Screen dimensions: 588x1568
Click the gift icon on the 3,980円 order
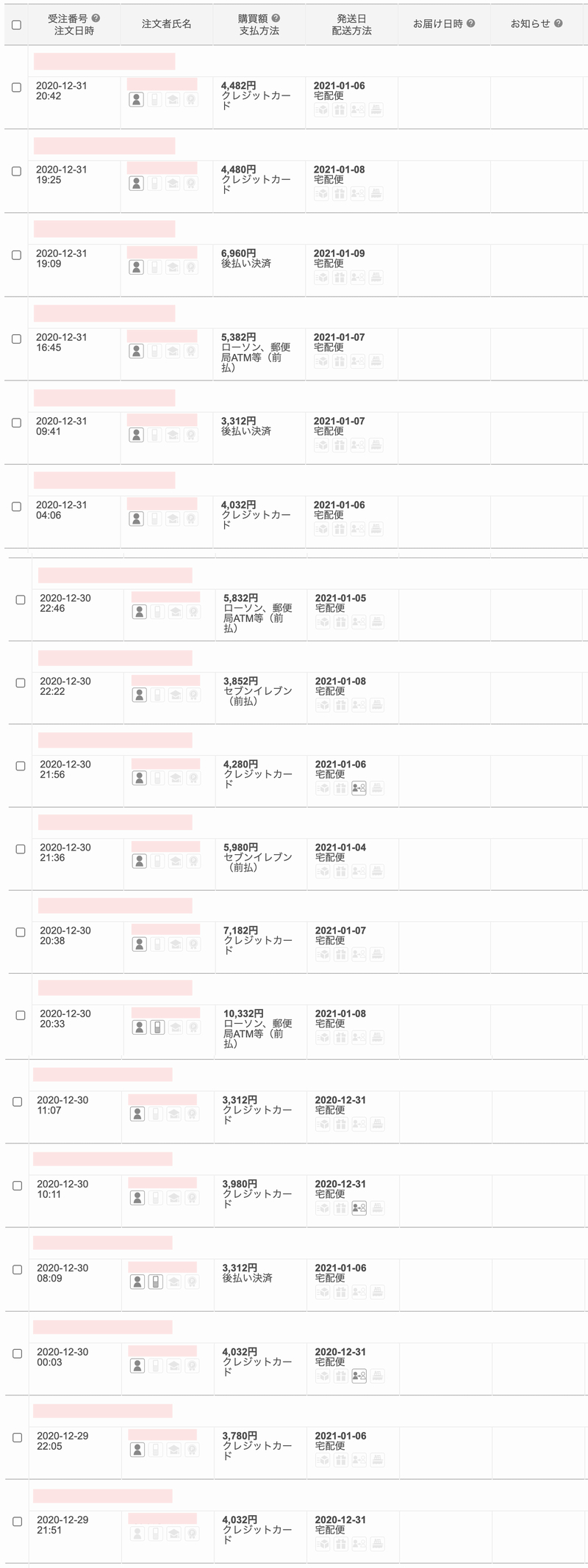(x=340, y=1207)
